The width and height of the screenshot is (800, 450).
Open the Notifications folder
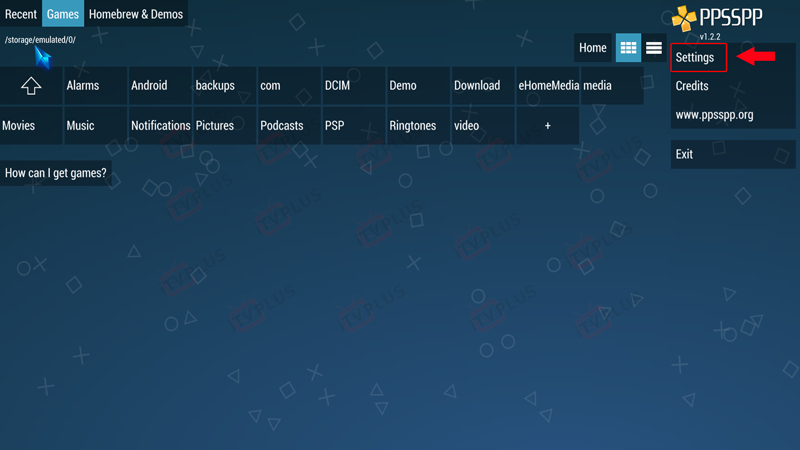[x=161, y=126]
